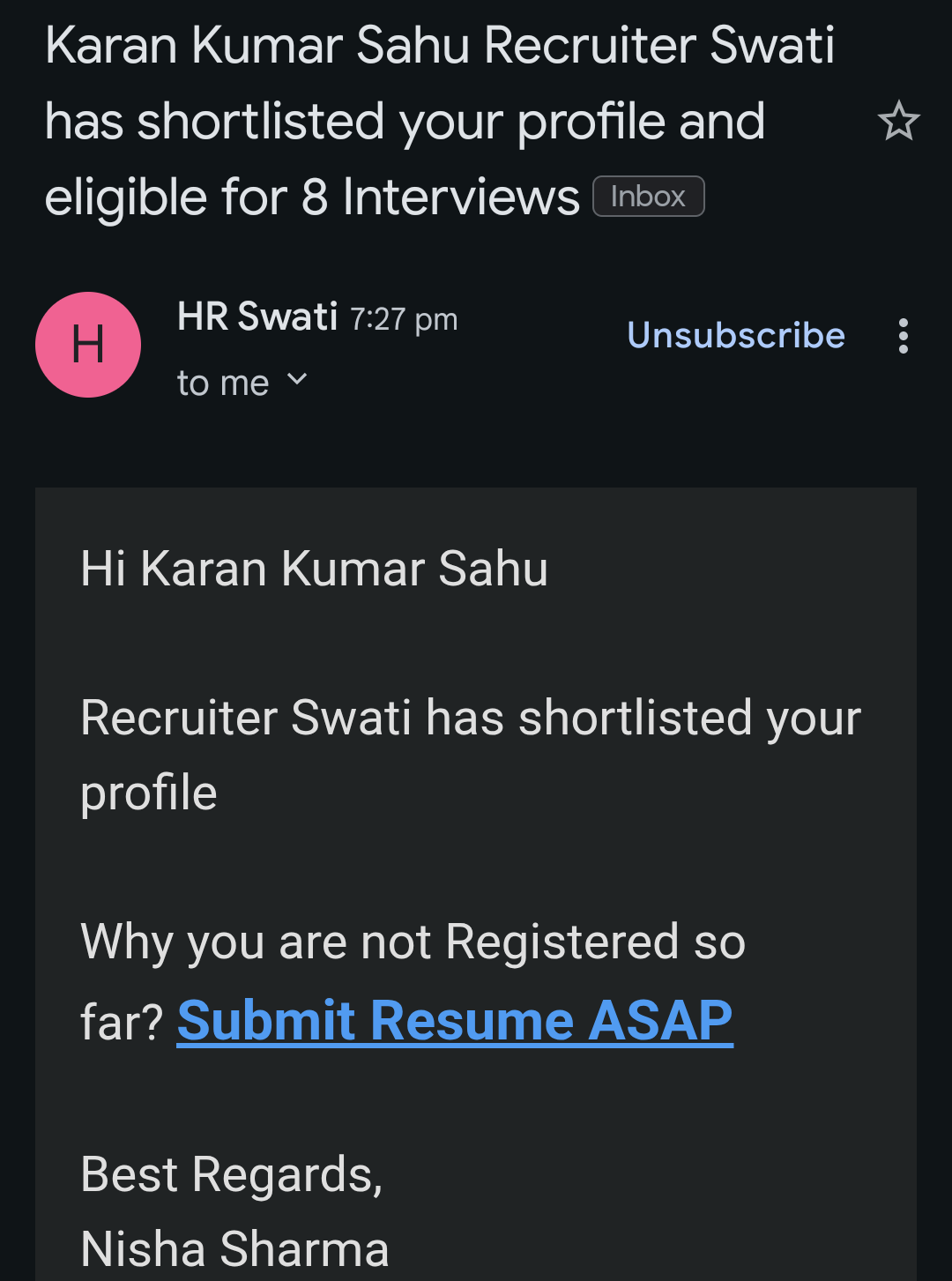Tap the Nisha Sharma signature

234,1249
